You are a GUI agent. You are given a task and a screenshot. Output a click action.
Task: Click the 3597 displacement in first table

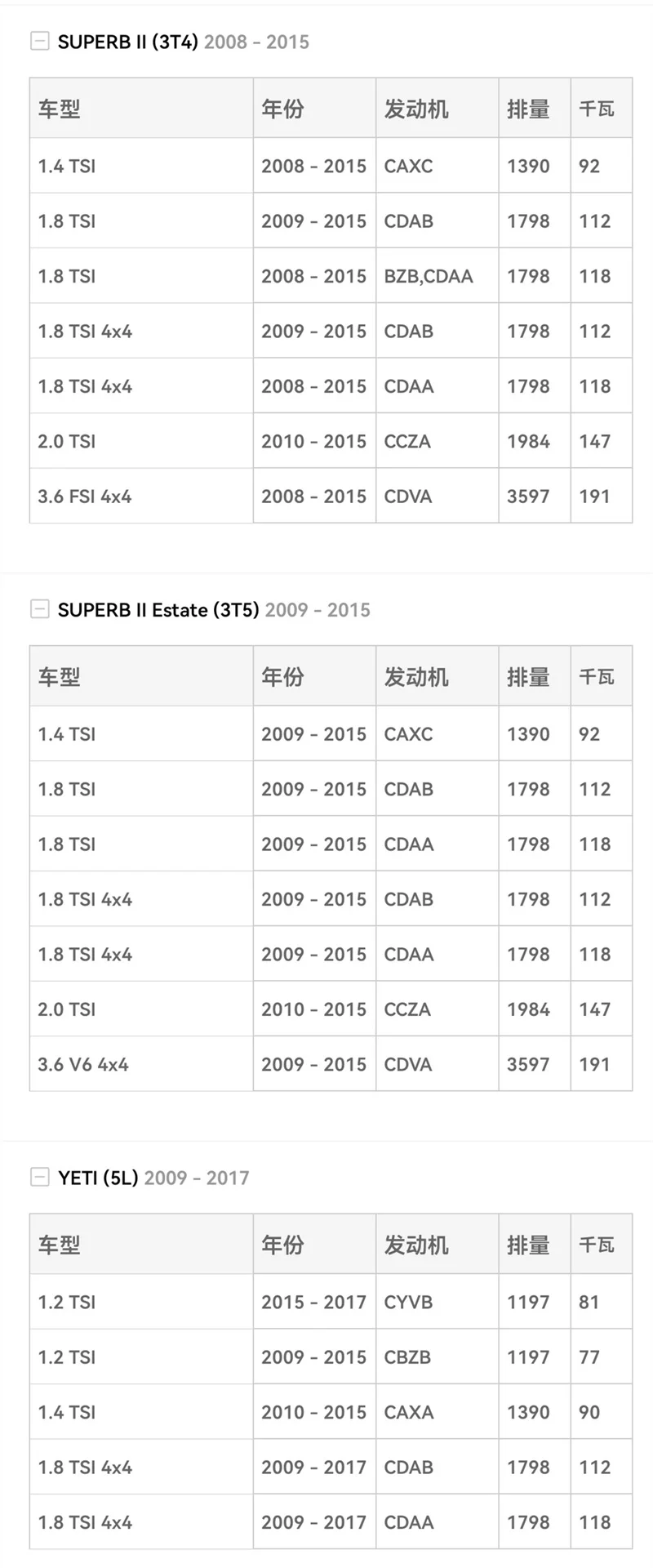click(528, 497)
